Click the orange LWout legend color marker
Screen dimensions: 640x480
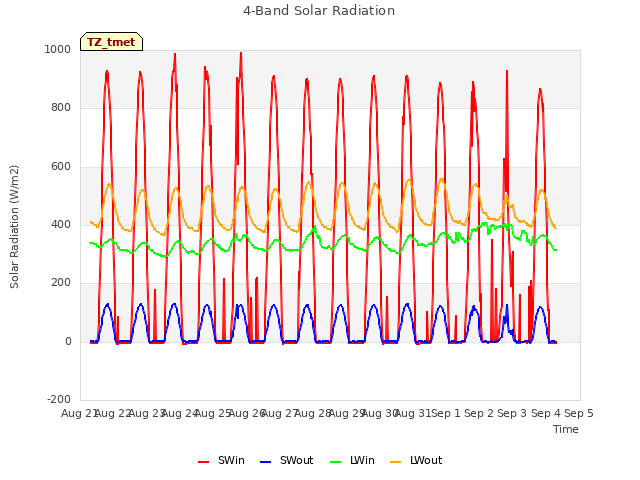396,462
